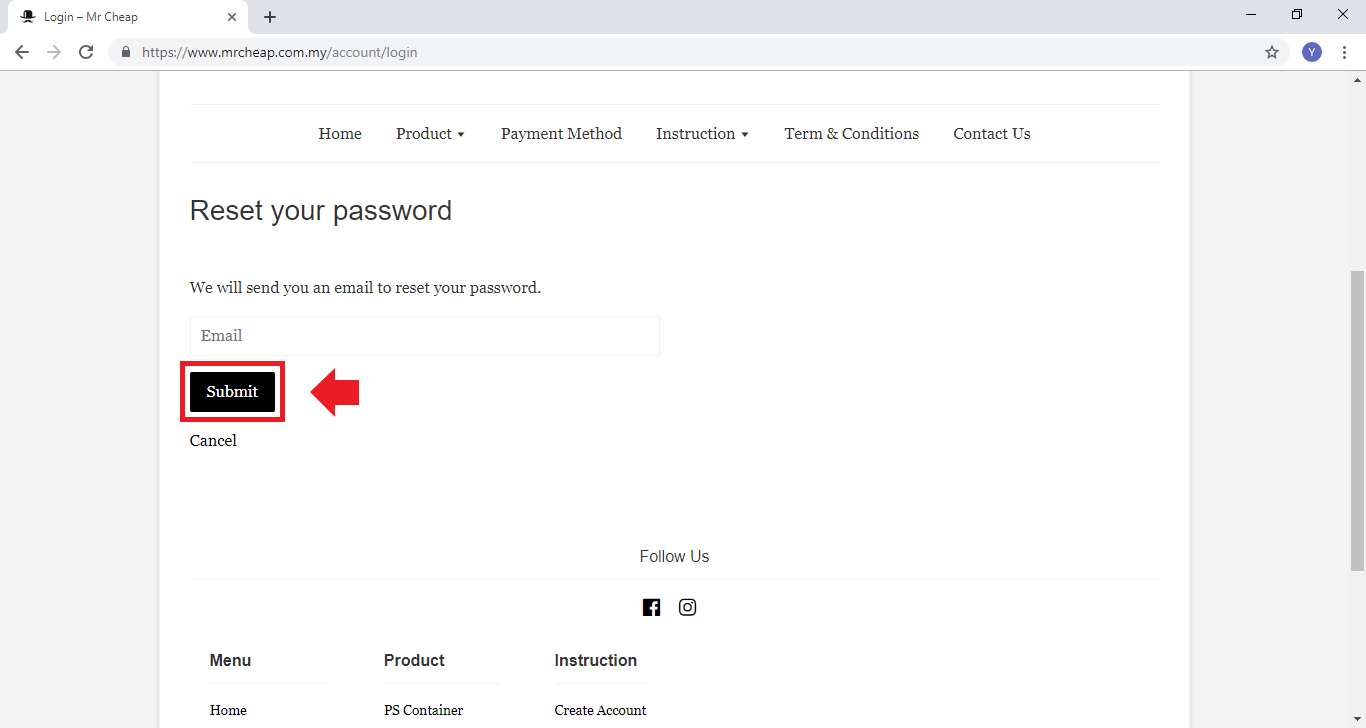Image resolution: width=1366 pixels, height=728 pixels.
Task: Click the scrollbar up arrow
Action: [x=1357, y=79]
